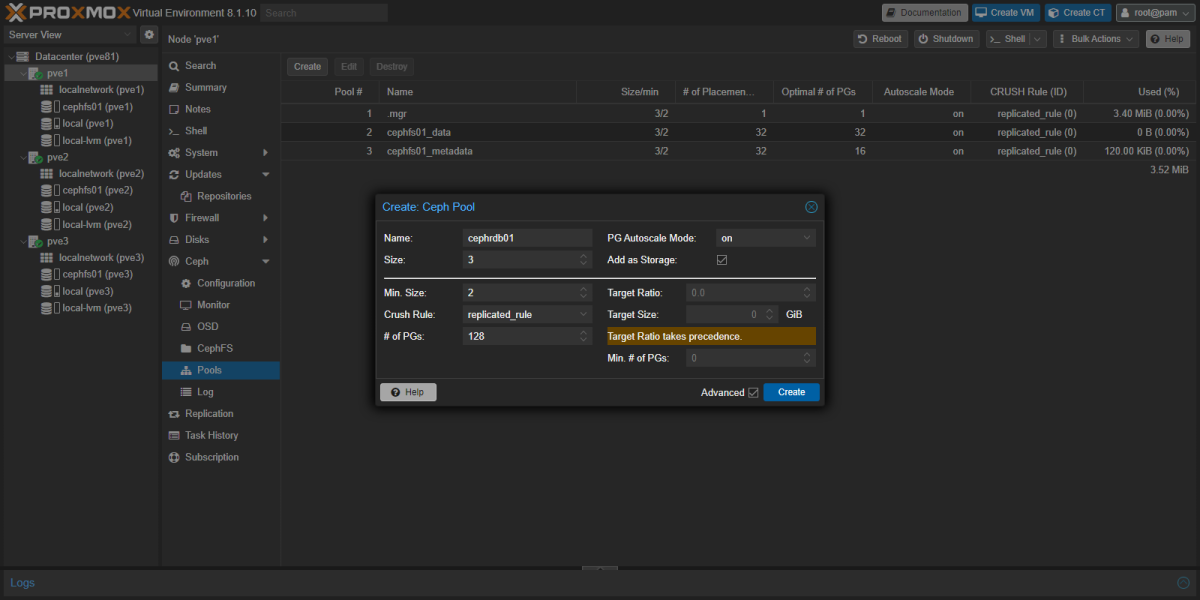This screenshot has width=1200, height=600.
Task: Adjust the Size spinner
Action: pyautogui.click(x=585, y=260)
